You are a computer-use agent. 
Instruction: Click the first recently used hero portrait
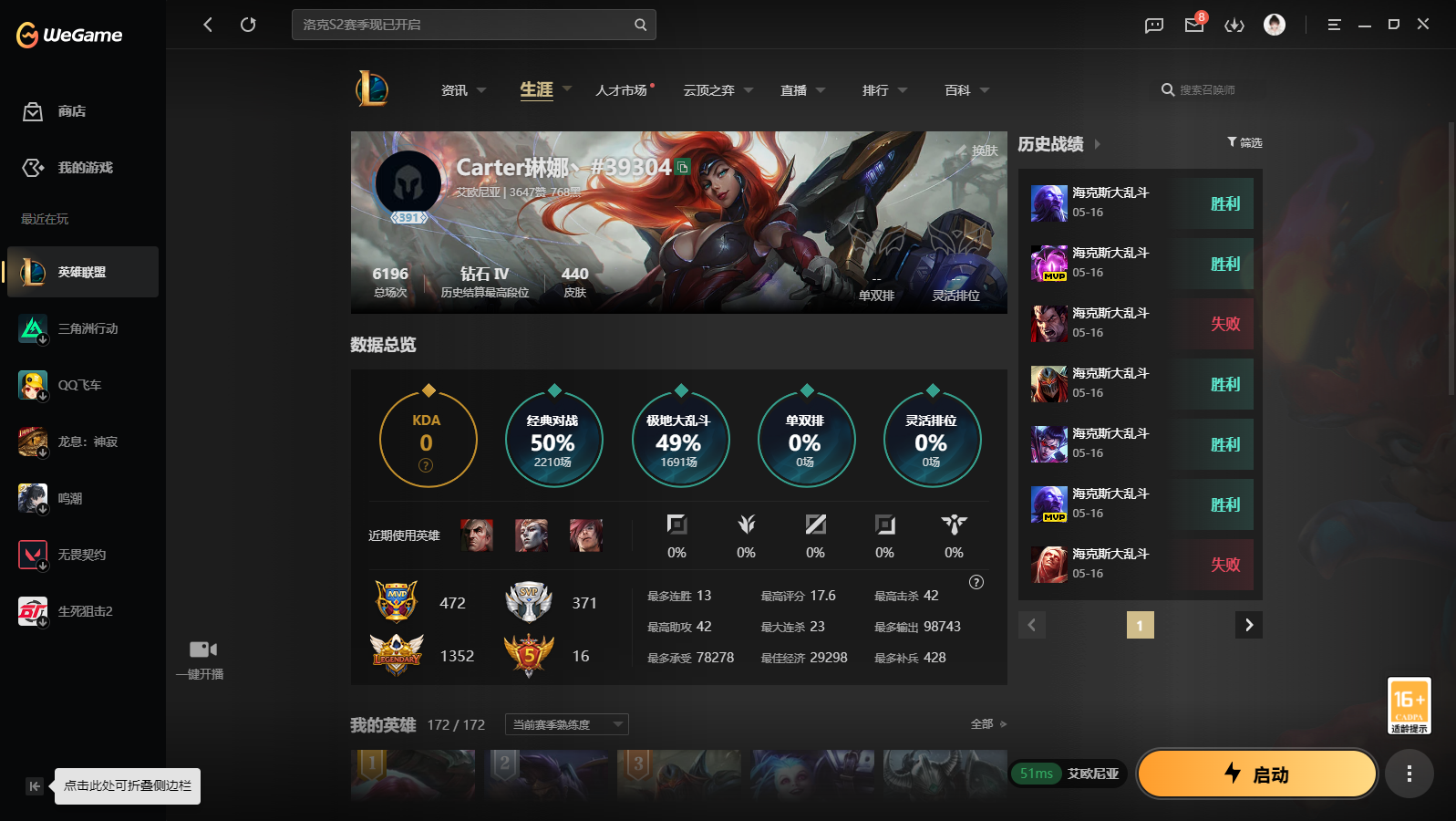pos(477,535)
